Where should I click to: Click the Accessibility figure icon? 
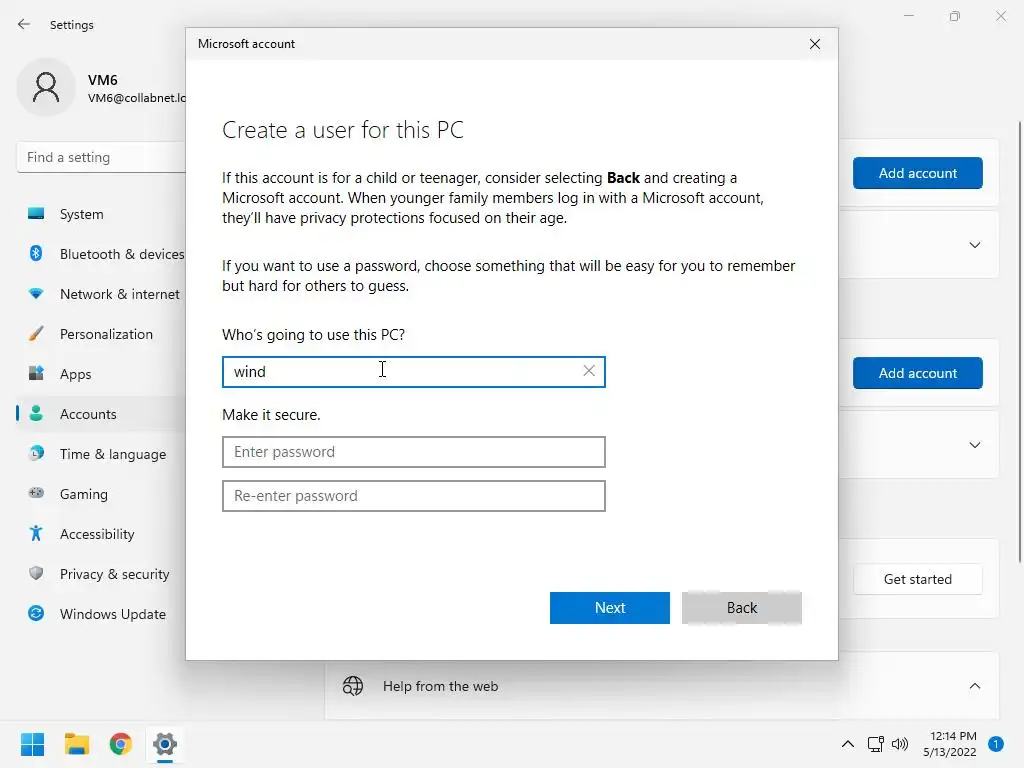pyautogui.click(x=36, y=534)
